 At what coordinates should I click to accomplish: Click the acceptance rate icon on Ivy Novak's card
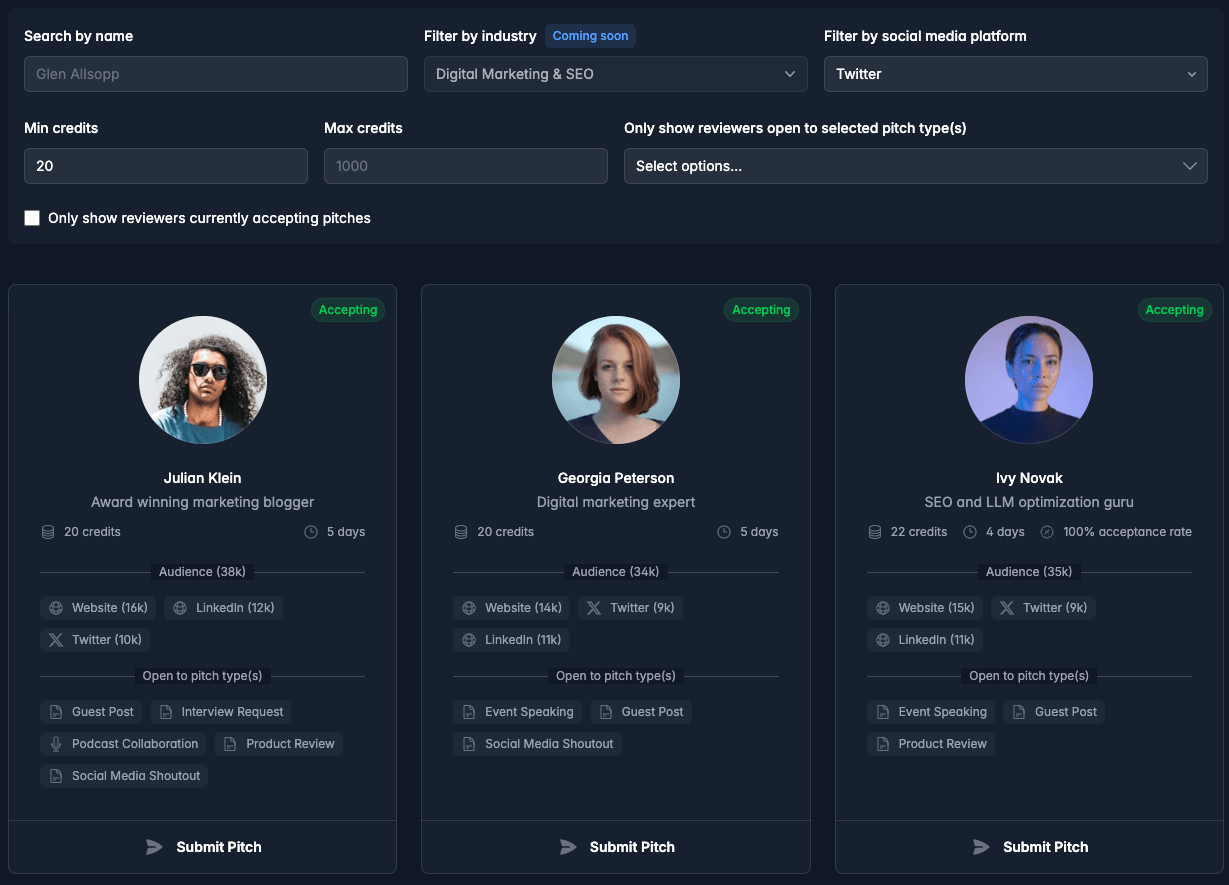(1047, 532)
